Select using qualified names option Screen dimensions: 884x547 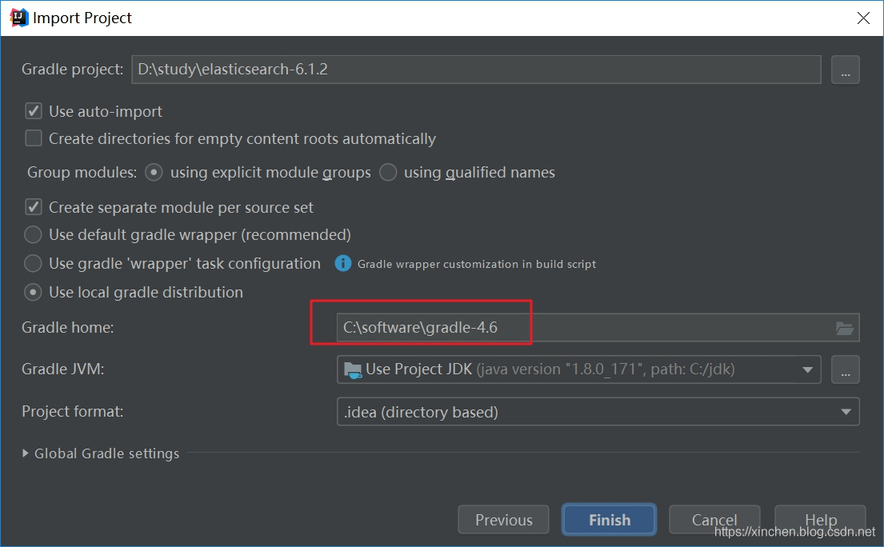(x=388, y=173)
